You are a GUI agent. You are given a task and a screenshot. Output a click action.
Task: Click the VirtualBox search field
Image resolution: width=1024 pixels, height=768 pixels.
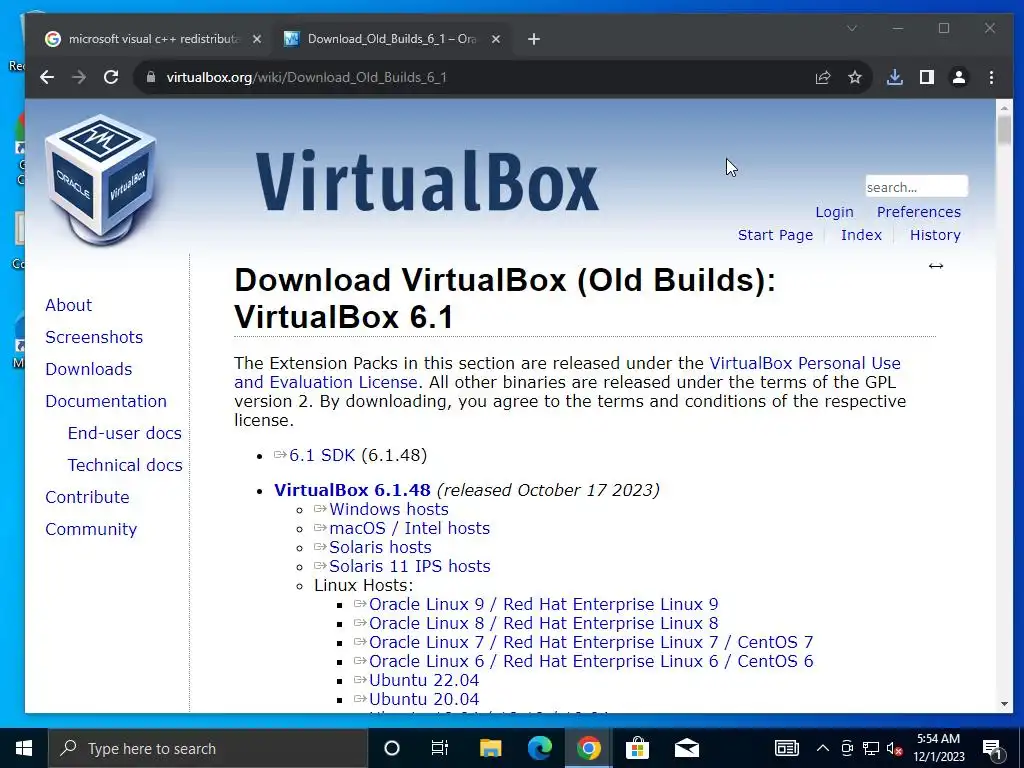tap(916, 187)
